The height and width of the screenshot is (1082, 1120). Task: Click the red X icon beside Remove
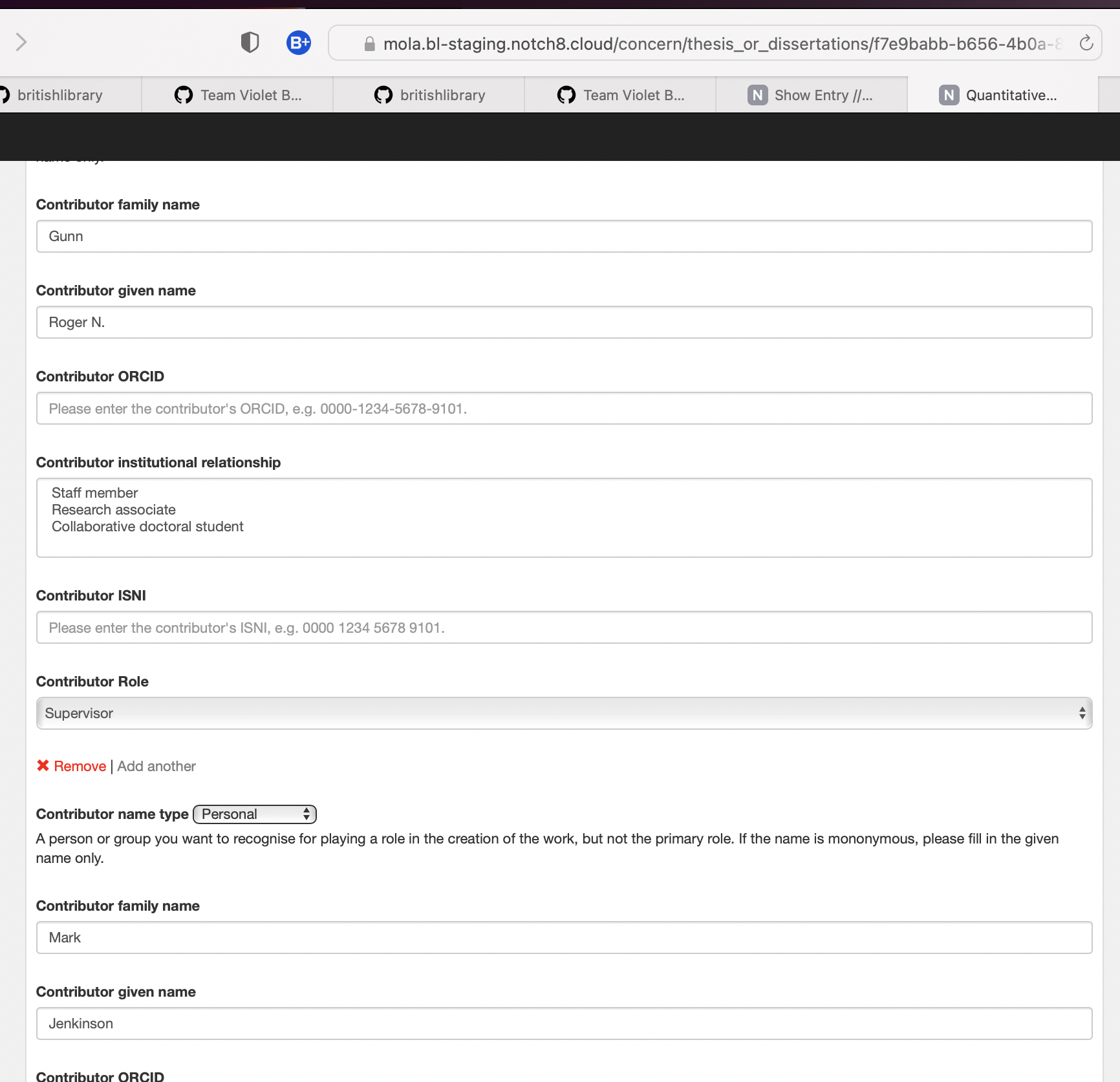(43, 765)
